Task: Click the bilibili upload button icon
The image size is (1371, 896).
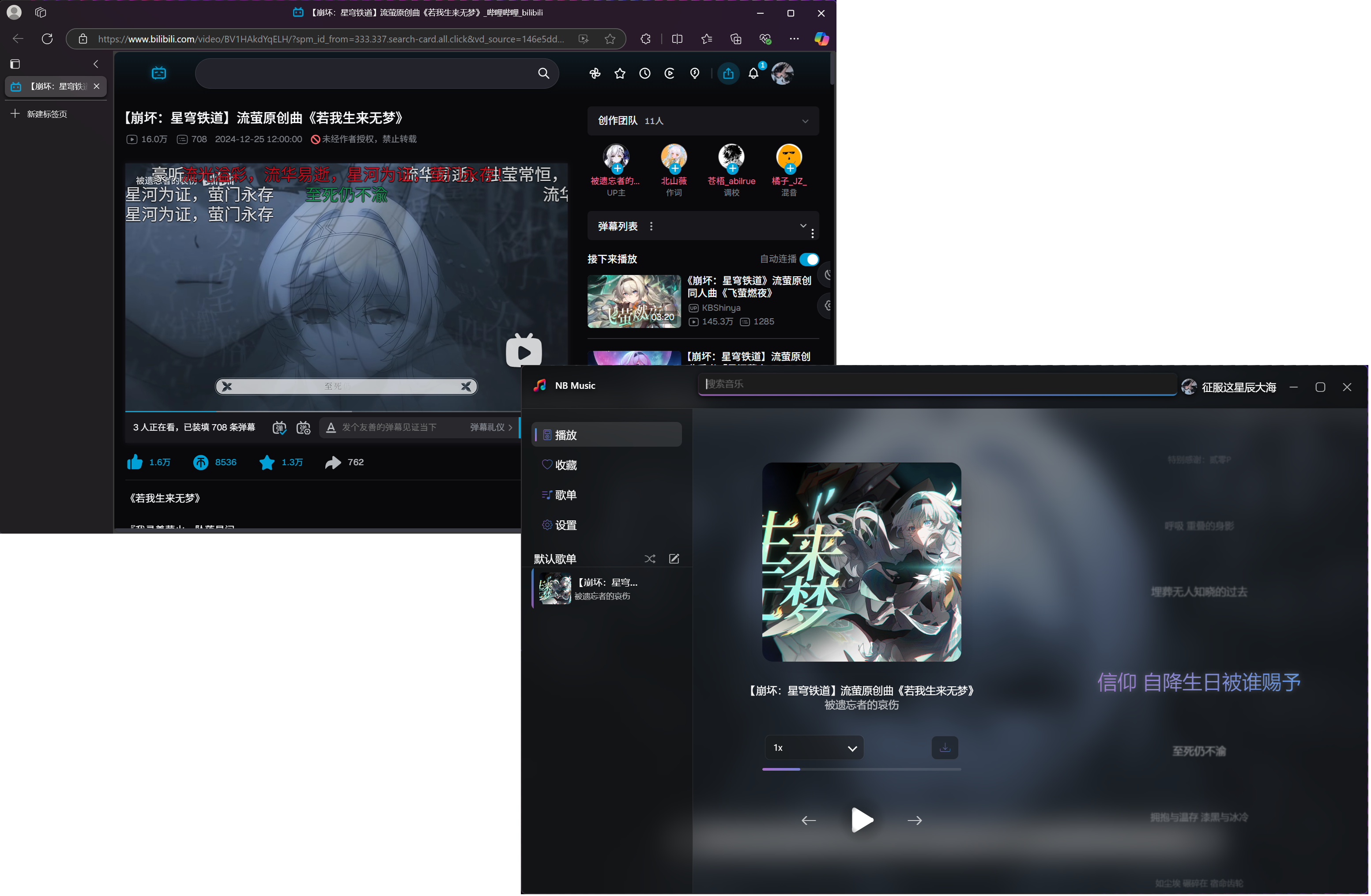Action: 729,73
